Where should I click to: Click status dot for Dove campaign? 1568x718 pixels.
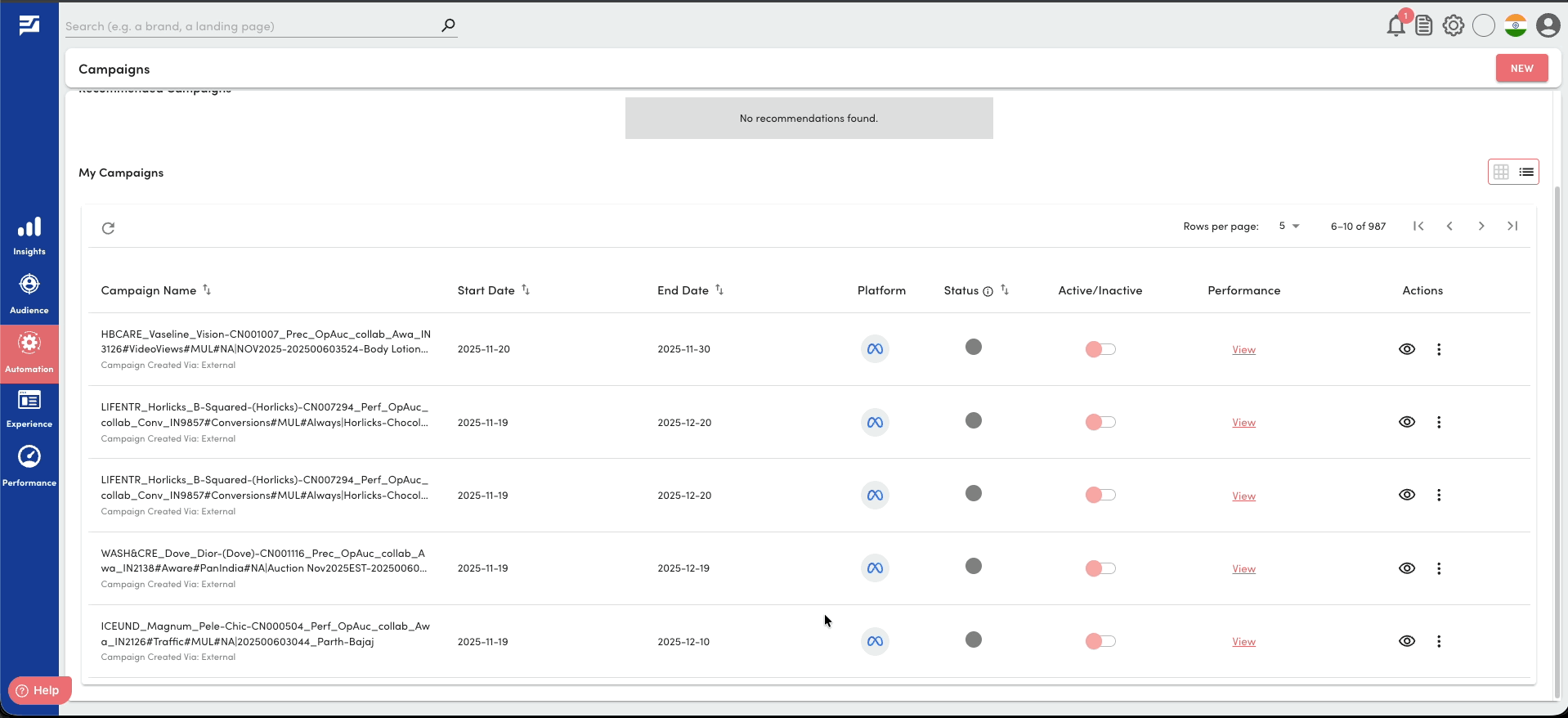click(974, 566)
